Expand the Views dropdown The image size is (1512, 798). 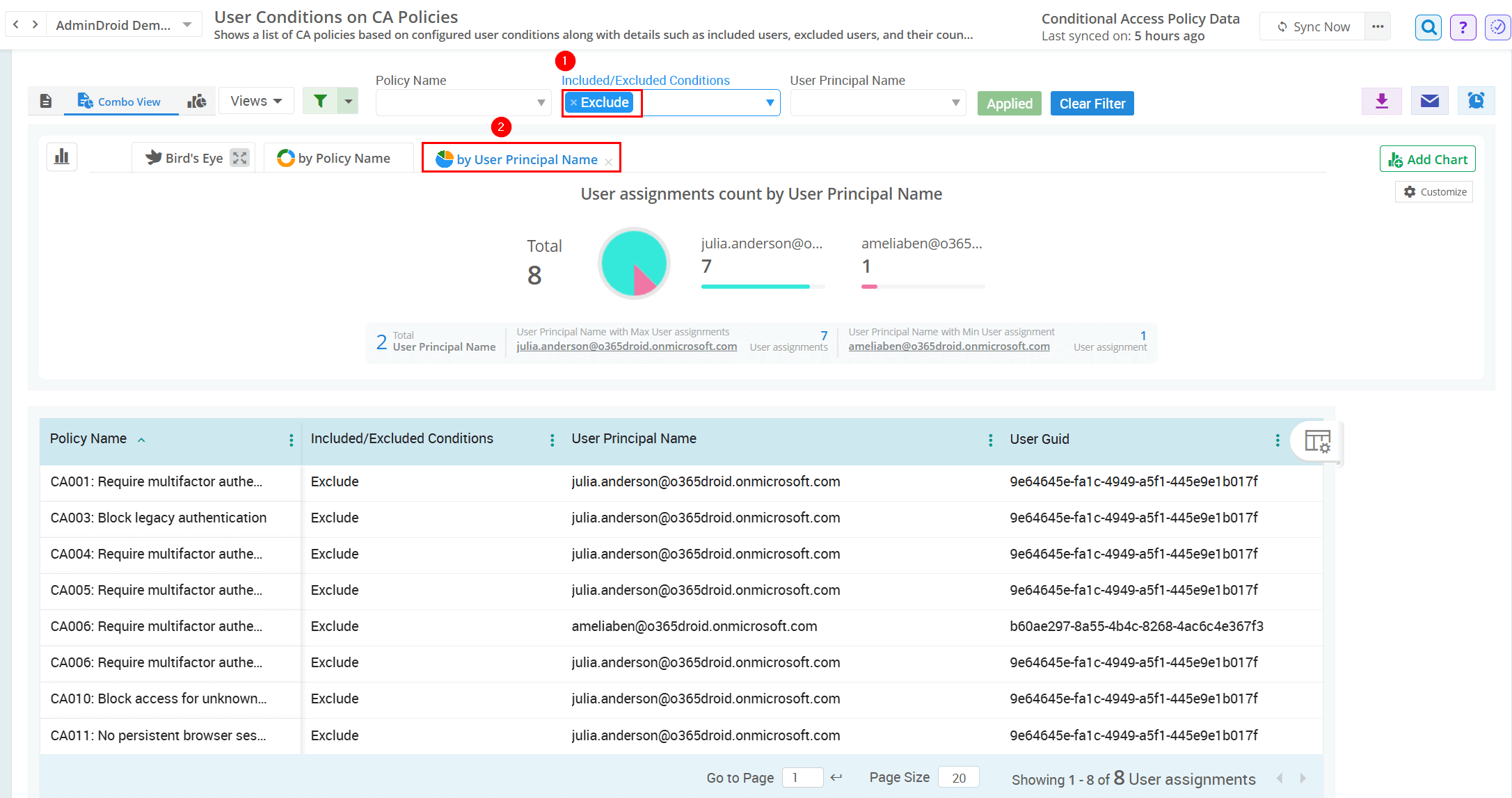(x=256, y=102)
